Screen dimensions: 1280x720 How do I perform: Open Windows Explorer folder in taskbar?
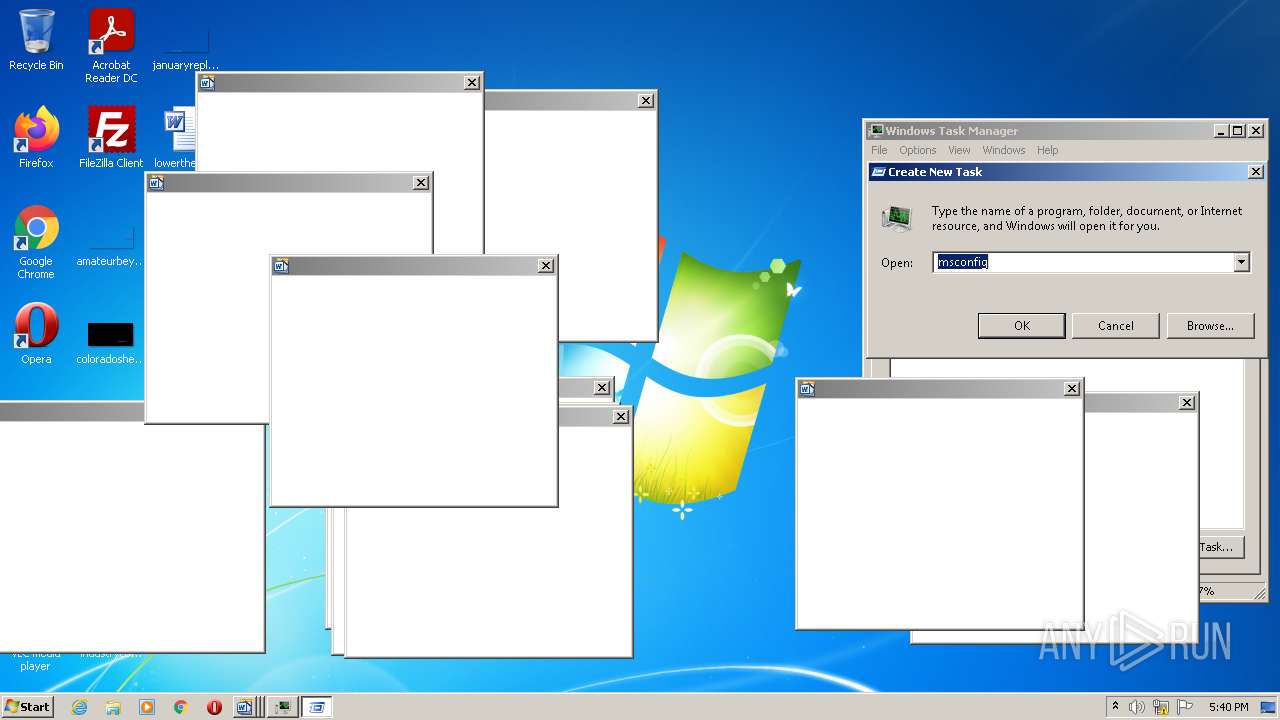point(113,707)
